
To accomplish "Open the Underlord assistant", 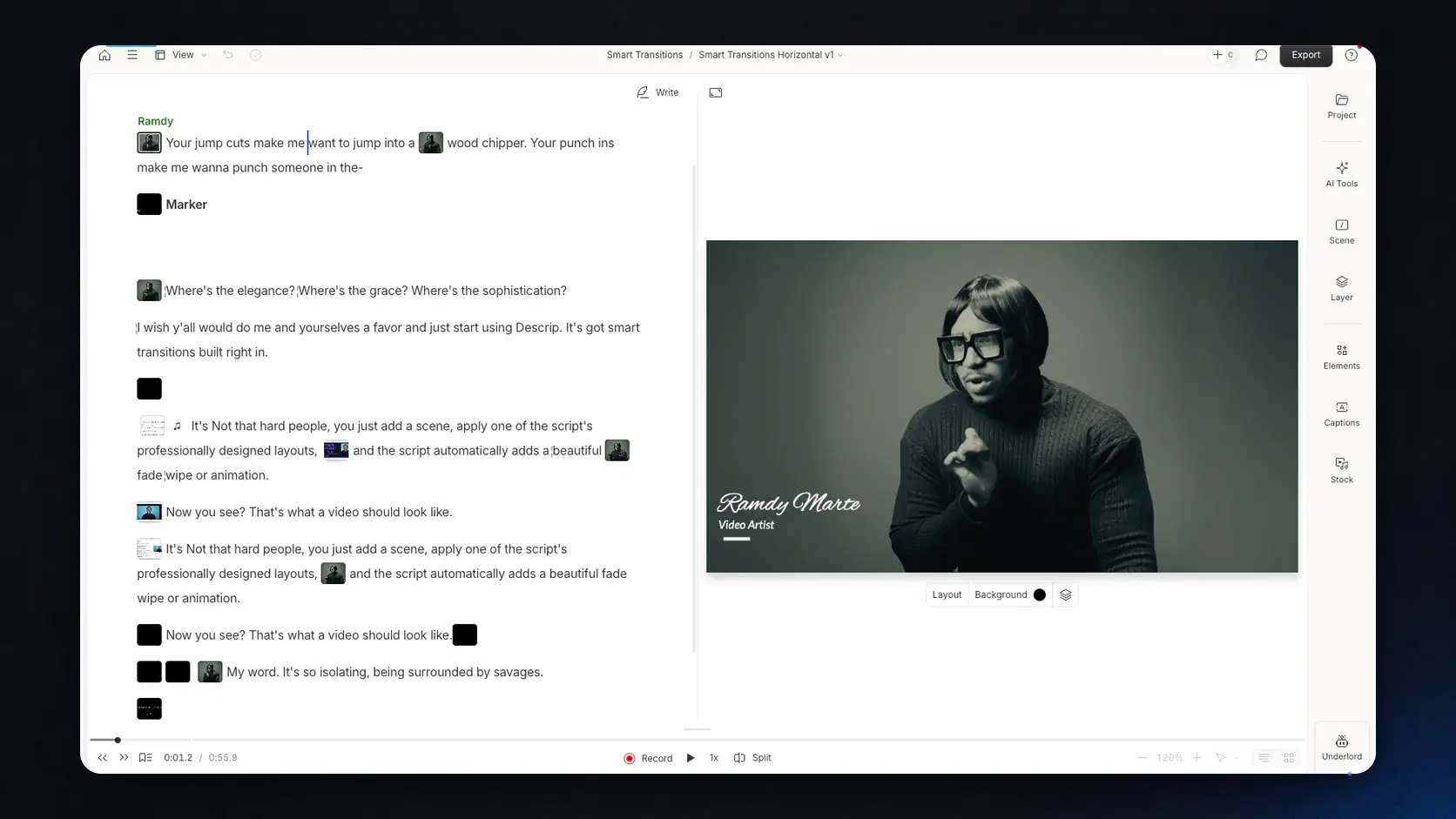I will pyautogui.click(x=1341, y=747).
